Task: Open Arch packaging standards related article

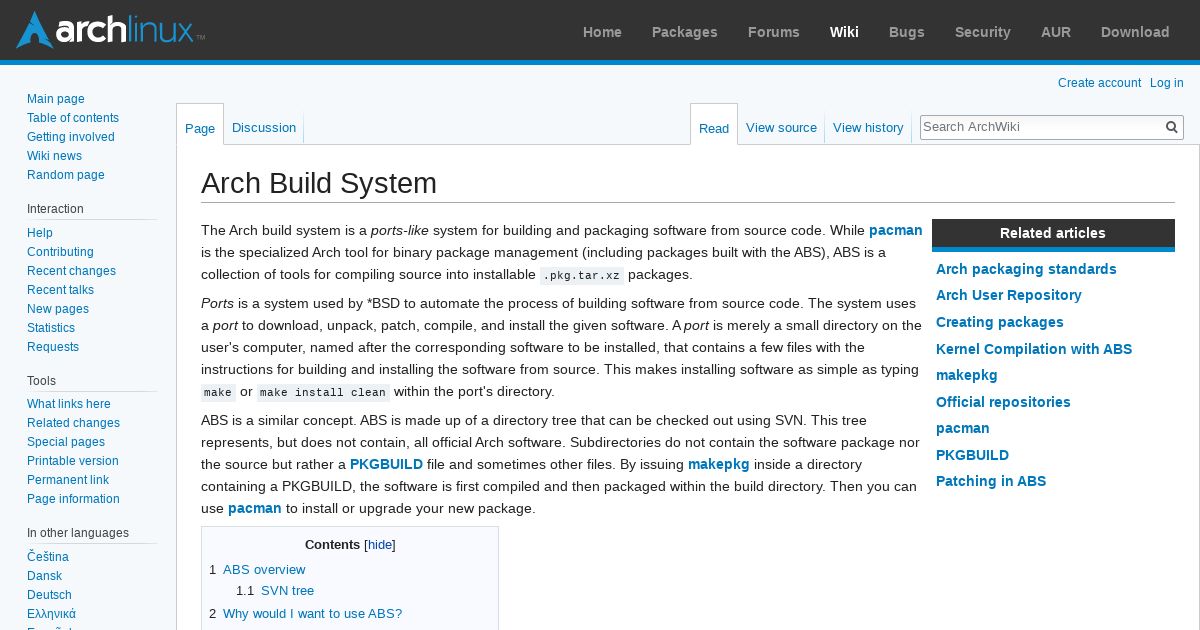Action: click(x=1026, y=269)
